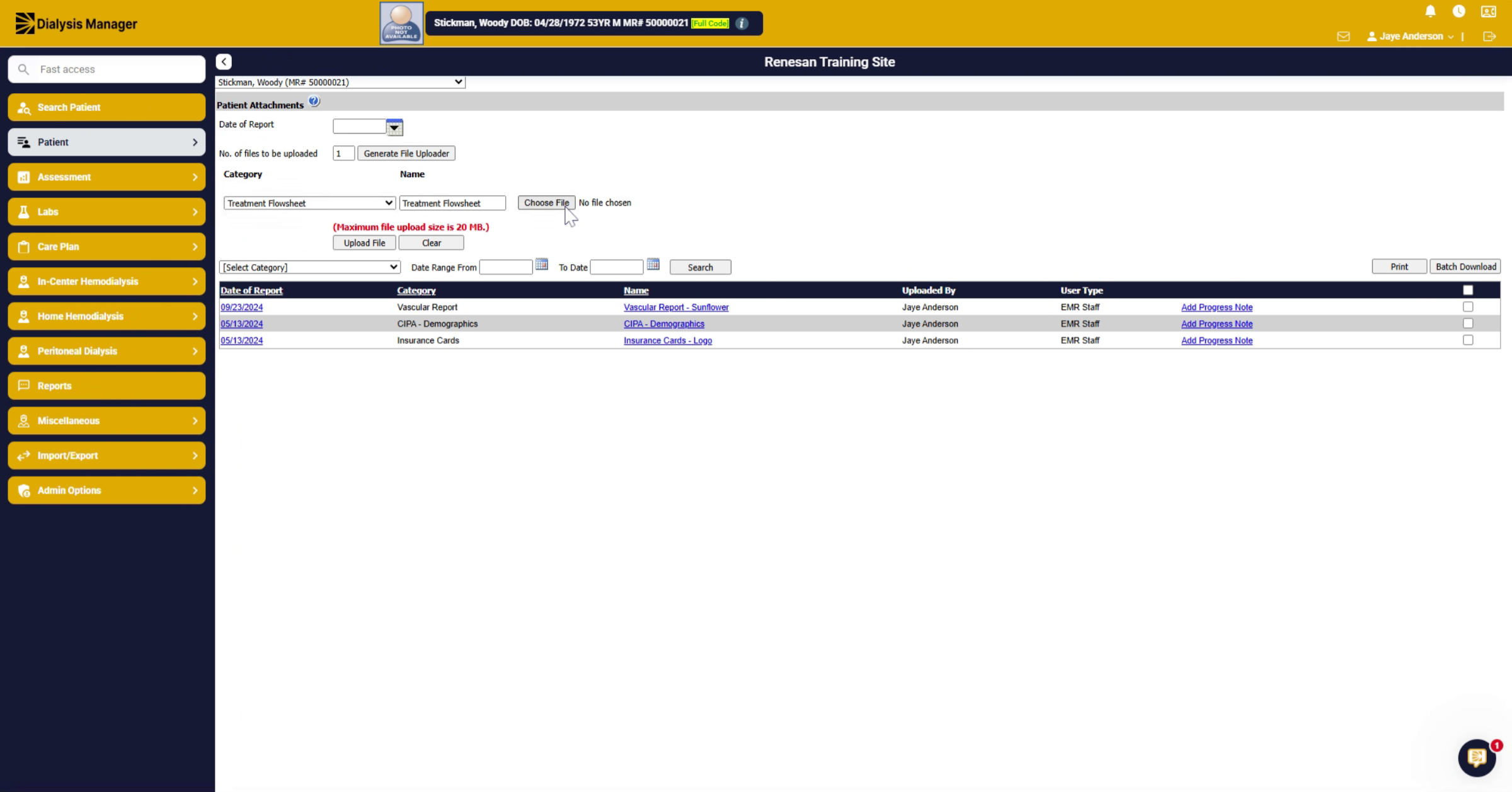
Task: Expand the In-Center Hemodialysis menu
Action: 106,281
